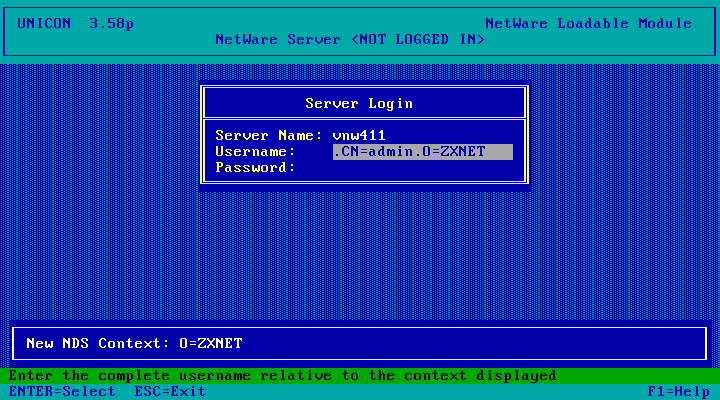
Task: Open help via F1=Help
Action: point(679,392)
